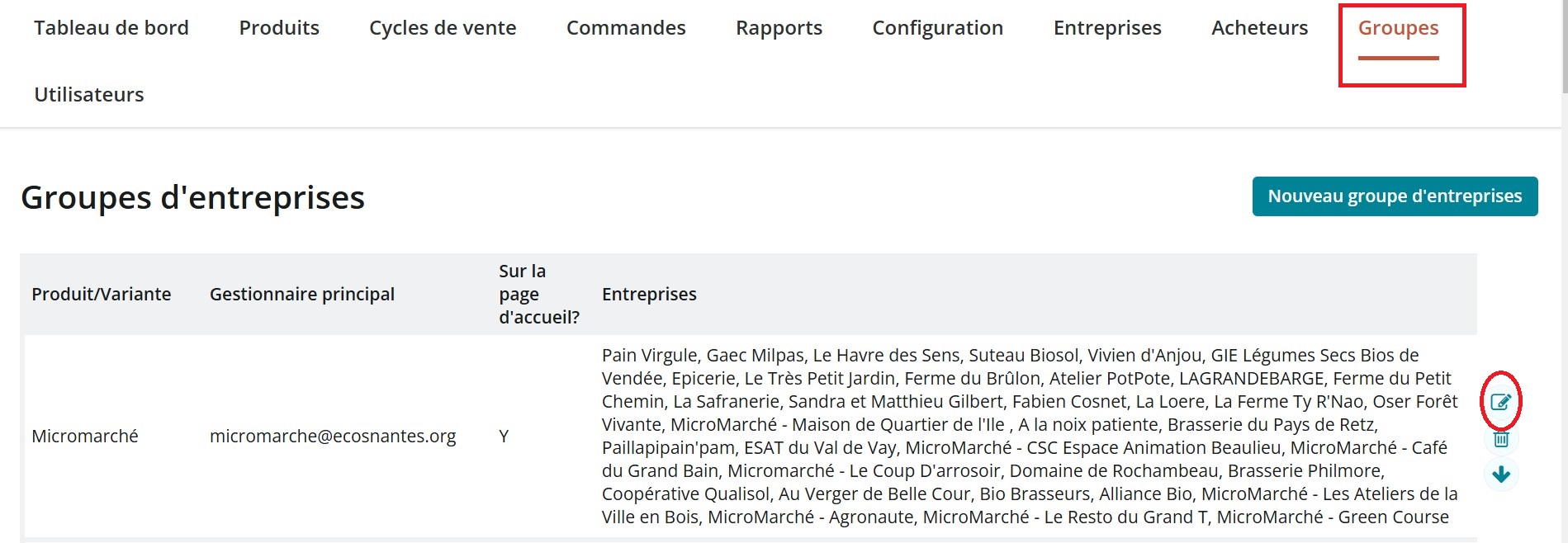Click the Sur la page d'accueil? header
This screenshot has height=543, width=1568.
click(539, 294)
